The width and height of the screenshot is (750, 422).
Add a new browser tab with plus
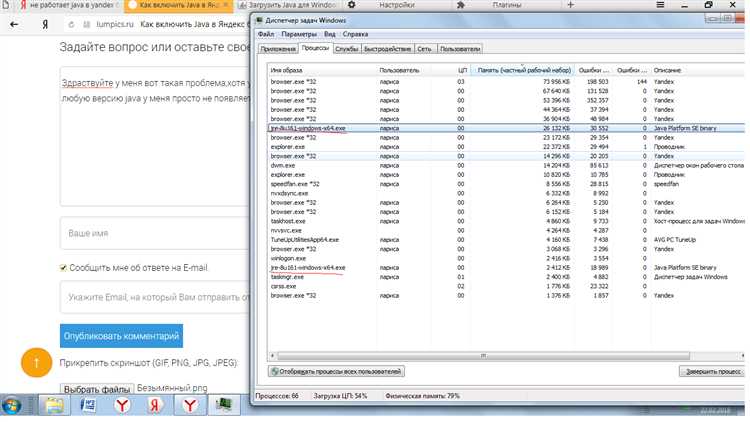570,5
